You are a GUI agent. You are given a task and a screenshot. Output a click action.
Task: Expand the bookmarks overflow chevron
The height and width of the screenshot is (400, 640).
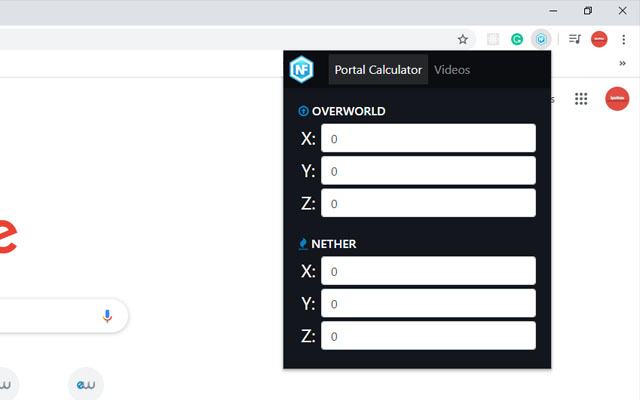[x=622, y=63]
